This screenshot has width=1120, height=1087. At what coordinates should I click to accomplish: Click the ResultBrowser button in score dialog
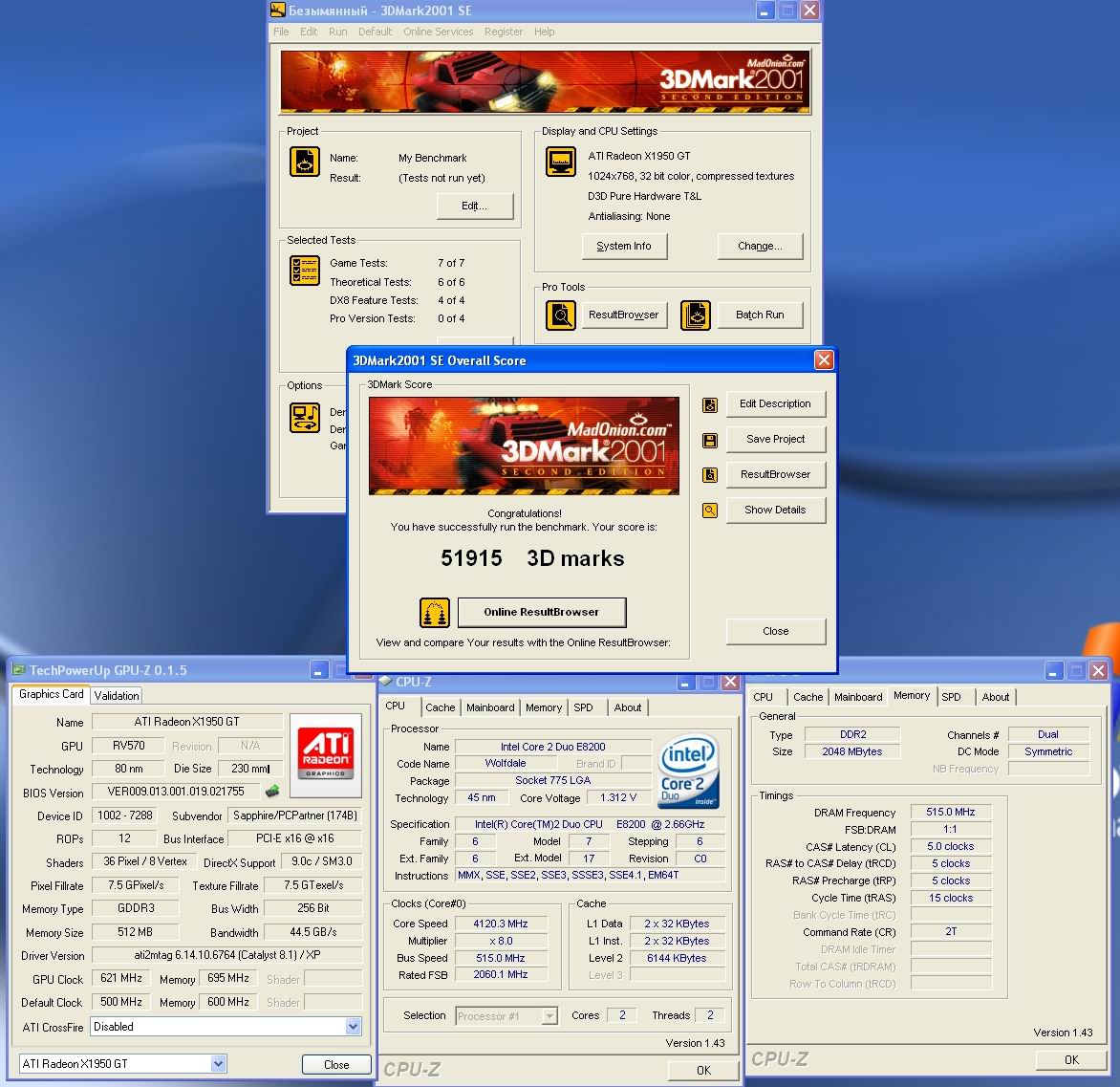point(776,474)
